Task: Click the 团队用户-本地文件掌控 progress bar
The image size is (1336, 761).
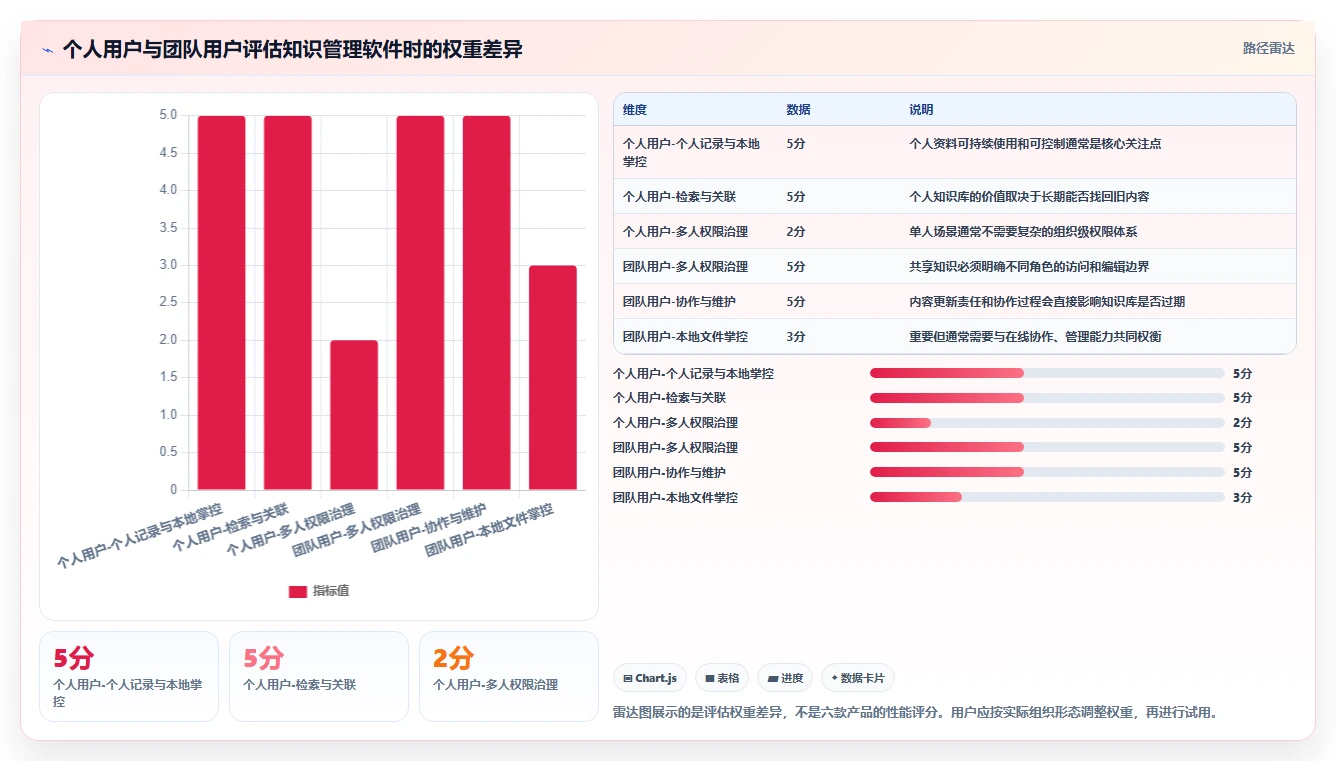Action: [x=1047, y=497]
